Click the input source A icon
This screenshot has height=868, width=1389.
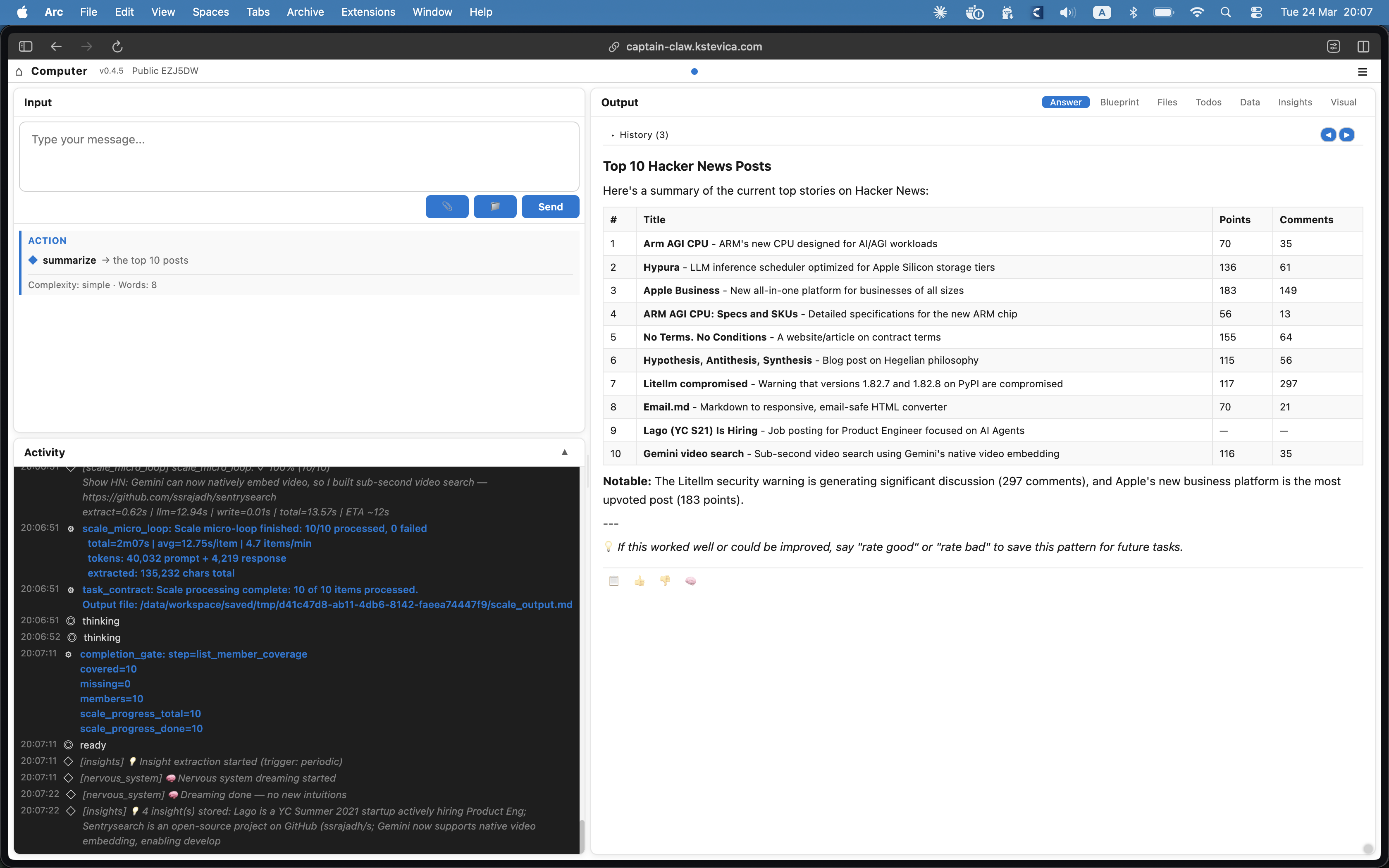[1102, 12]
